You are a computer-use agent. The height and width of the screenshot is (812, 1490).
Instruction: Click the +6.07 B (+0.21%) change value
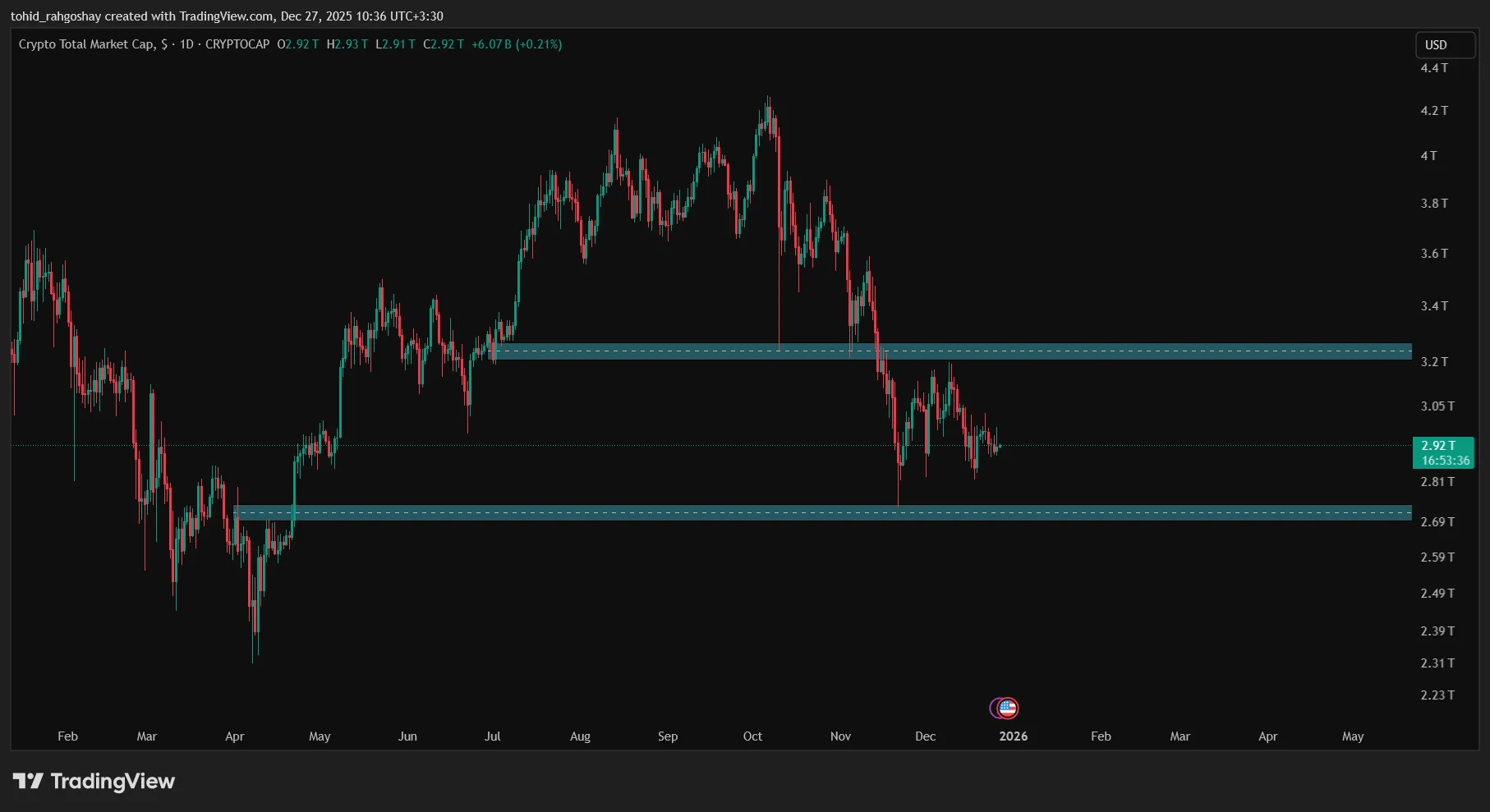pos(517,44)
